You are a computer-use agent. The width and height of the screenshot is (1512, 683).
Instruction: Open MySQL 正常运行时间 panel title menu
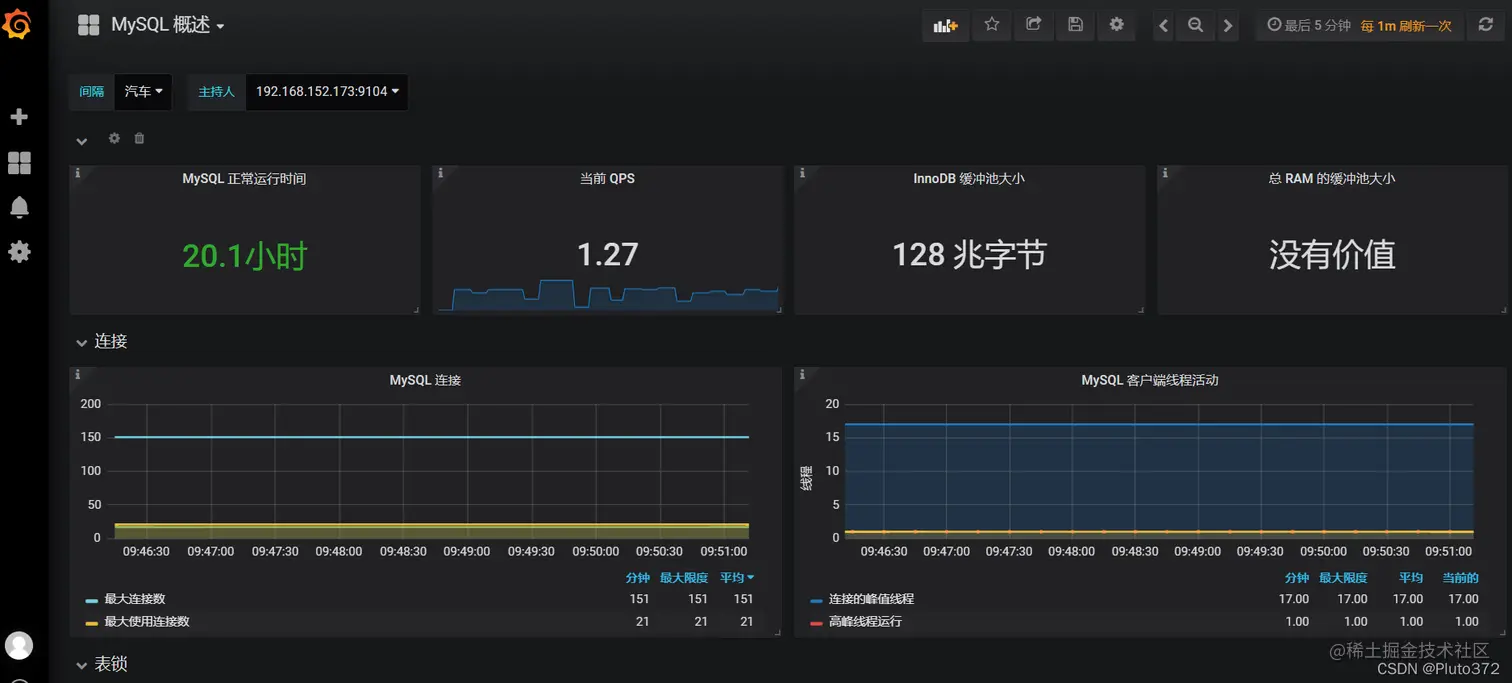click(x=244, y=179)
